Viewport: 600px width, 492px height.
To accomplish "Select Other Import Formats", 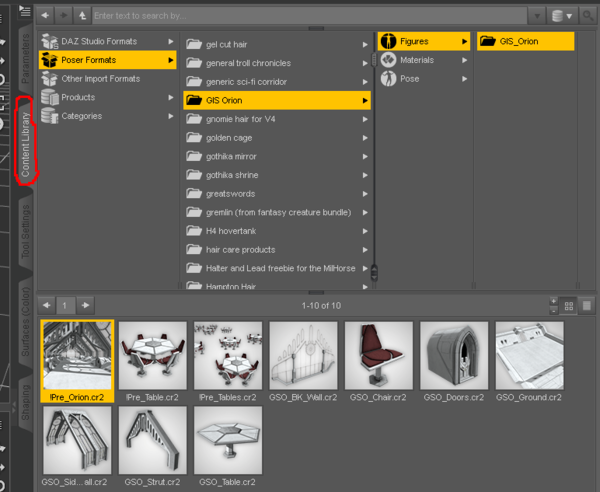I will (x=107, y=79).
